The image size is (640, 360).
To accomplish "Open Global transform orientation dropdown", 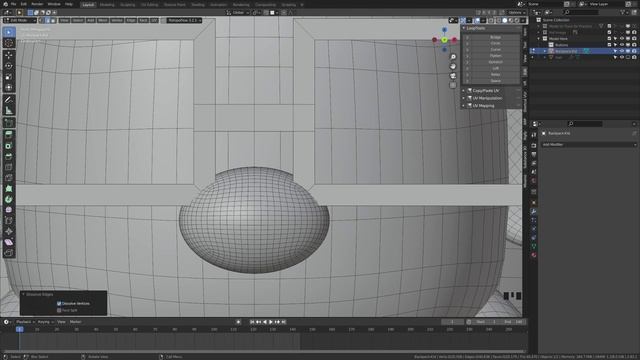I will (x=238, y=13).
